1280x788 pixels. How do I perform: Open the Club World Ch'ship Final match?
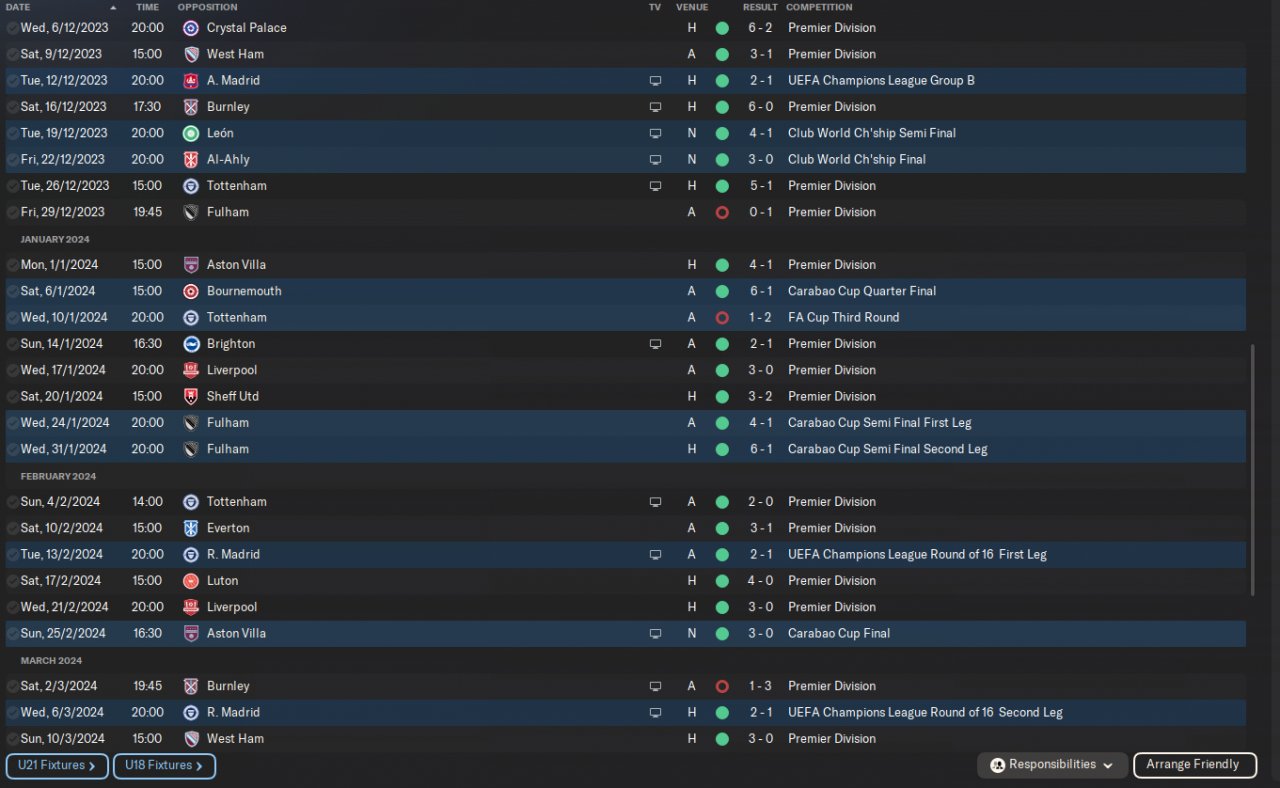pos(856,160)
